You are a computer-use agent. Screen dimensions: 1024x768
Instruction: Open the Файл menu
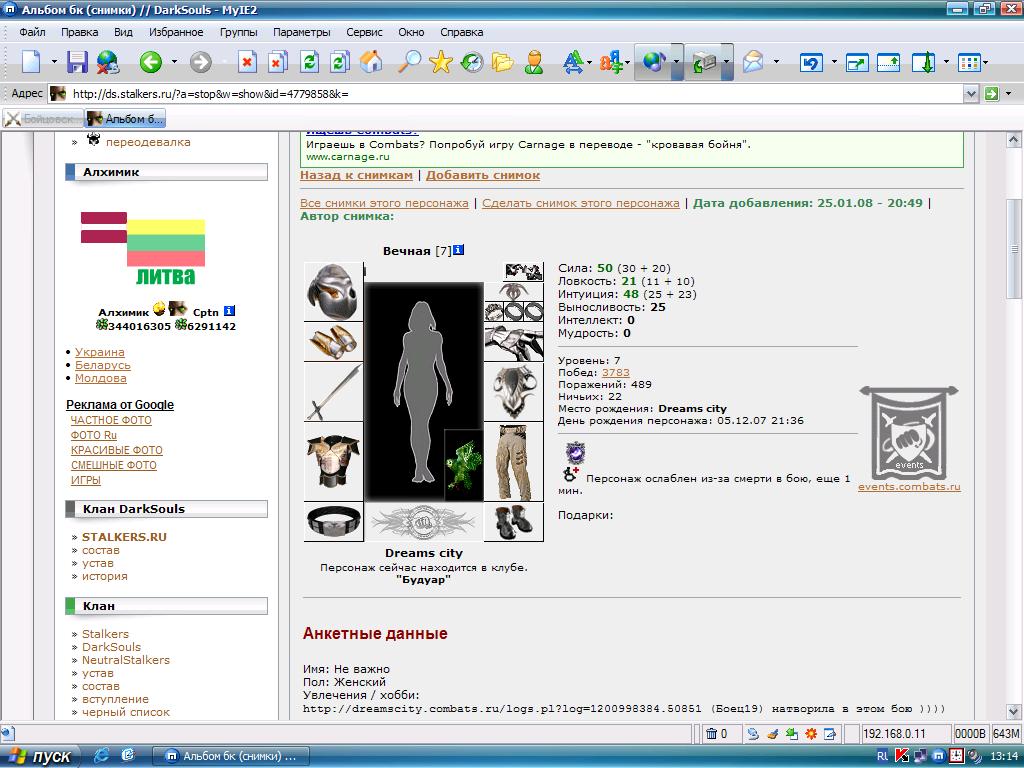[32, 32]
